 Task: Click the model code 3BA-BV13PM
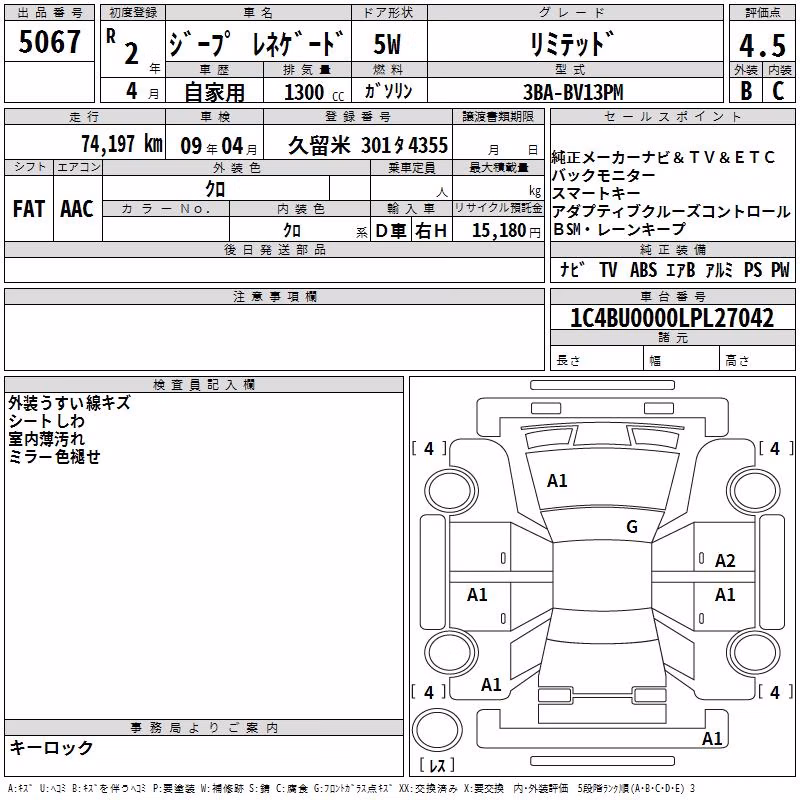[573, 92]
